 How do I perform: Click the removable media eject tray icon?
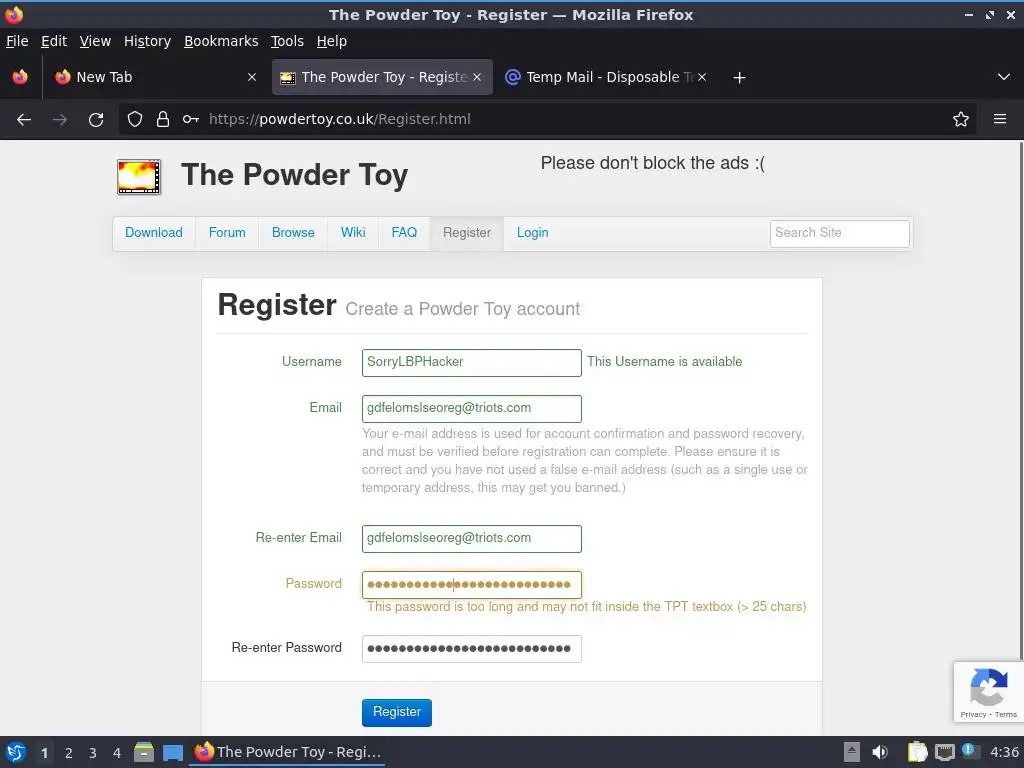point(852,752)
